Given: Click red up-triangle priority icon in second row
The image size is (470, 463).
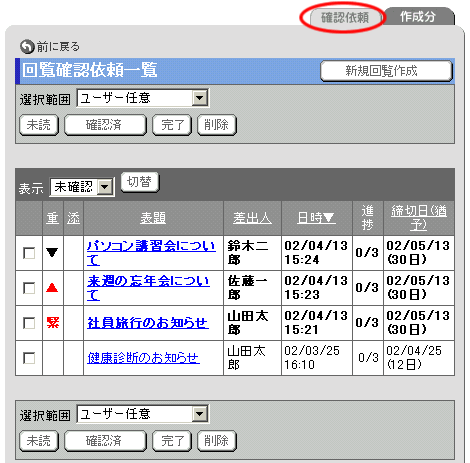Looking at the screenshot, I should point(52,287).
